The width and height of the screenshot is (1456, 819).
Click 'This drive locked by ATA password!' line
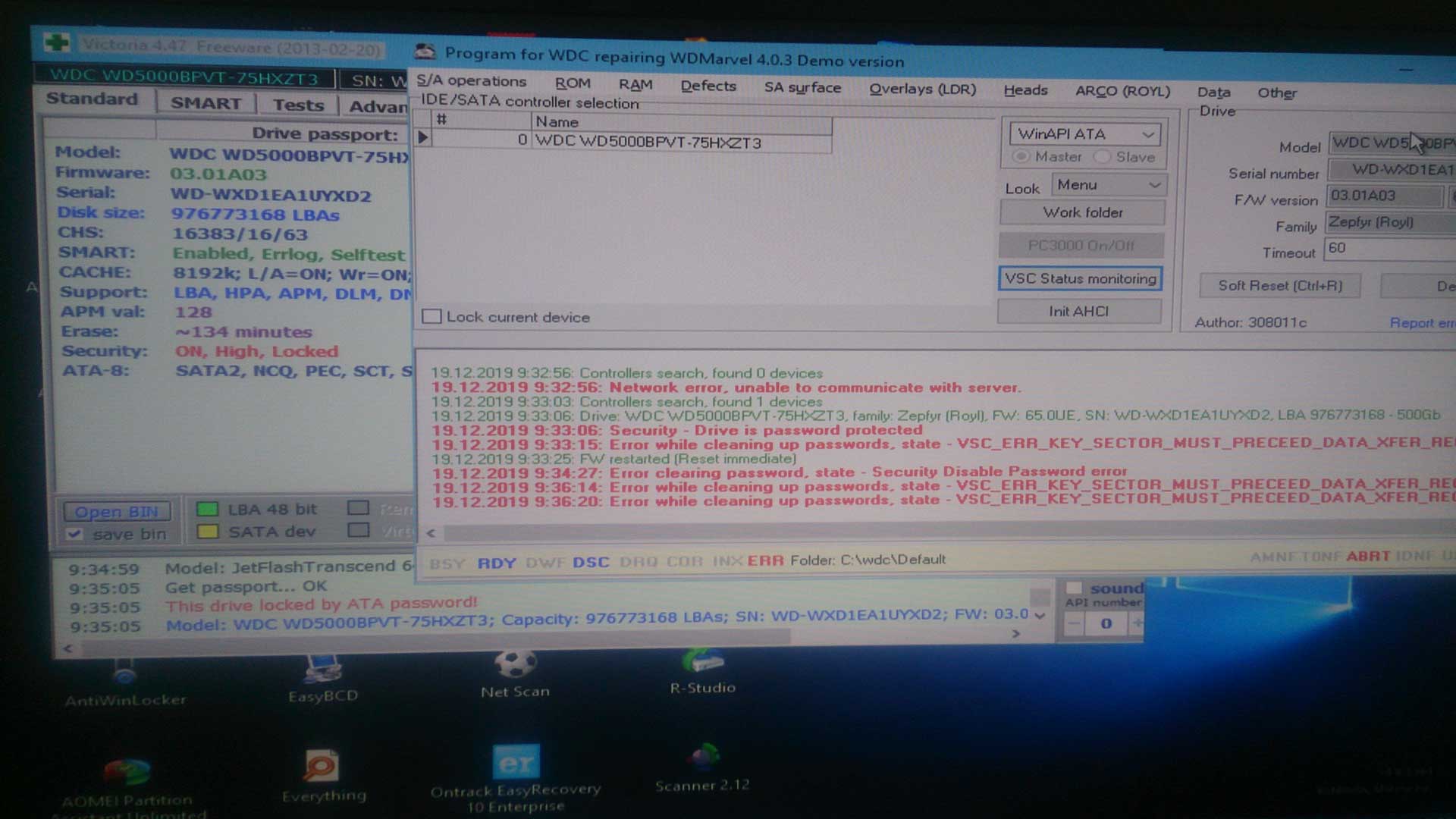[x=321, y=604]
